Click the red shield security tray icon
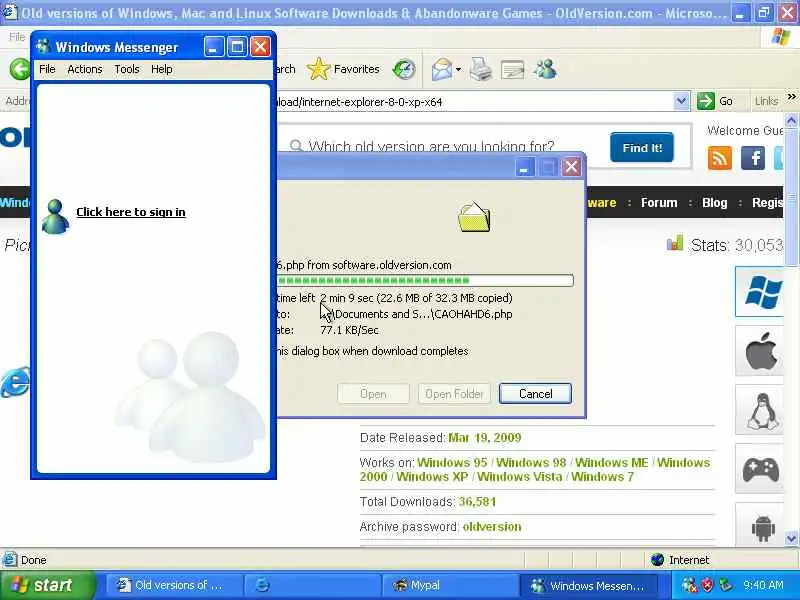The image size is (800, 600). (x=707, y=585)
